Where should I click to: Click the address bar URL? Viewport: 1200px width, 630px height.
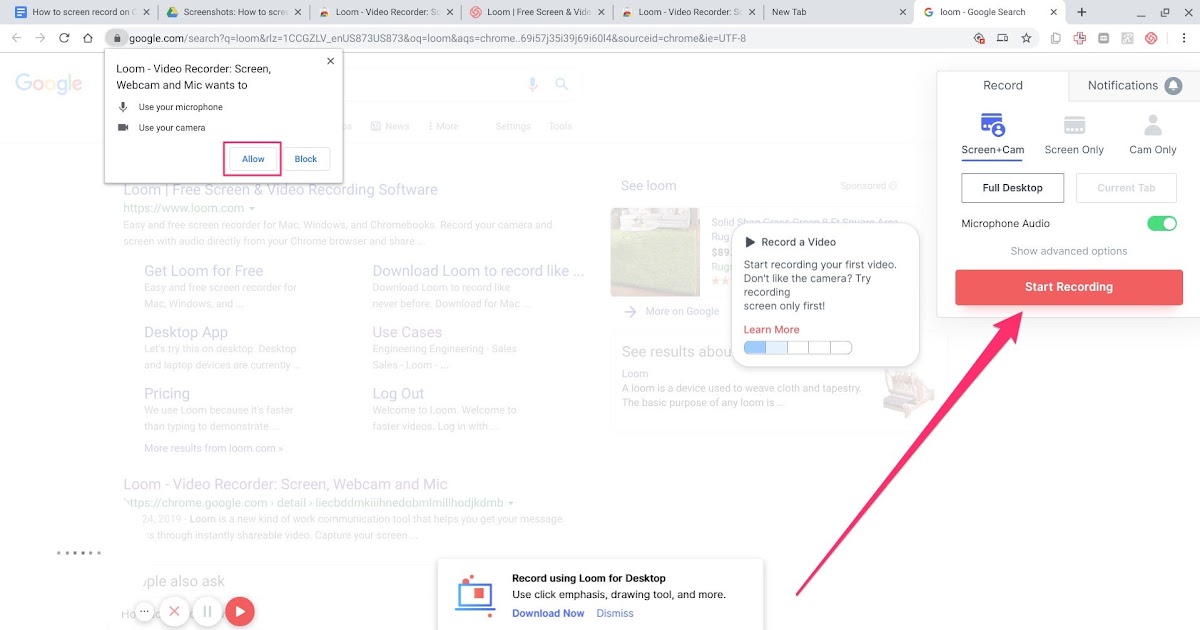pyautogui.click(x=437, y=38)
